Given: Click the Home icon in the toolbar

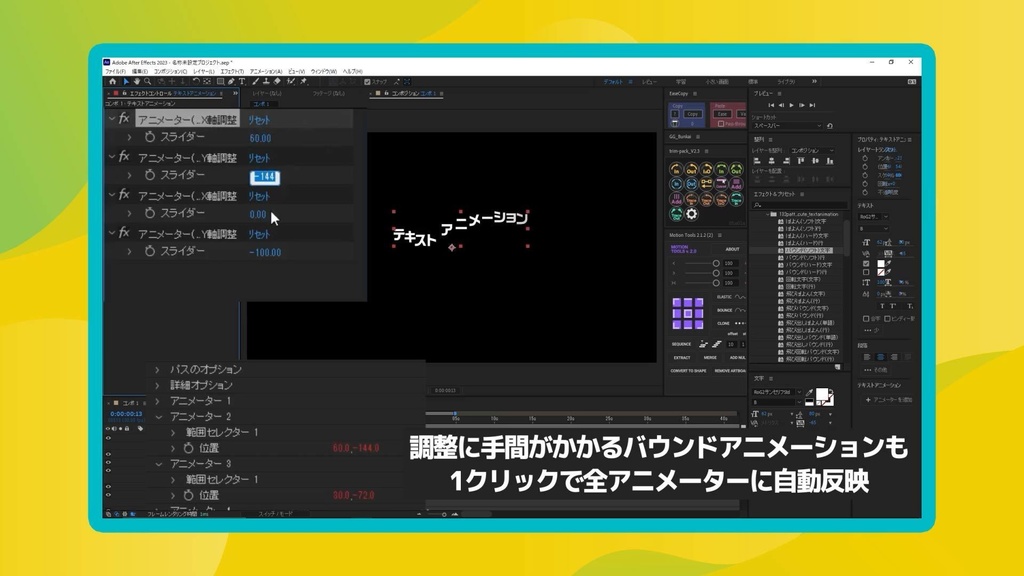Looking at the screenshot, I should click(x=112, y=81).
